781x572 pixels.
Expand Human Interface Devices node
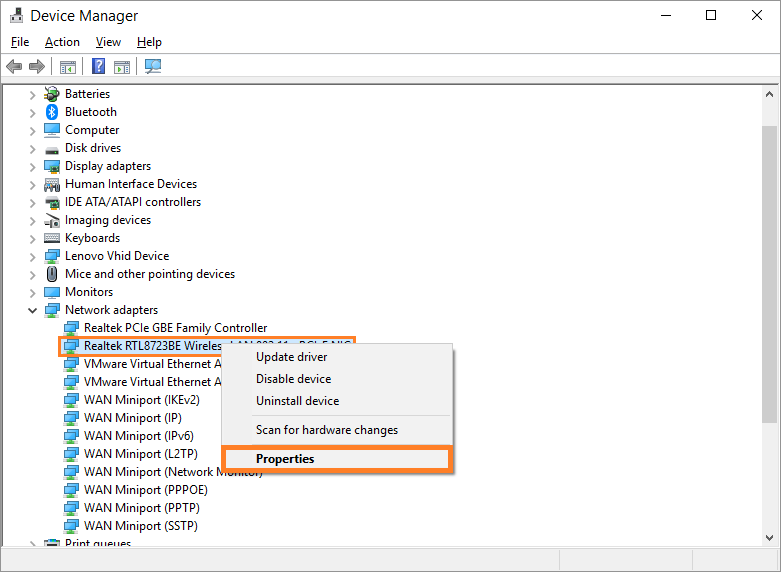[x=32, y=185]
